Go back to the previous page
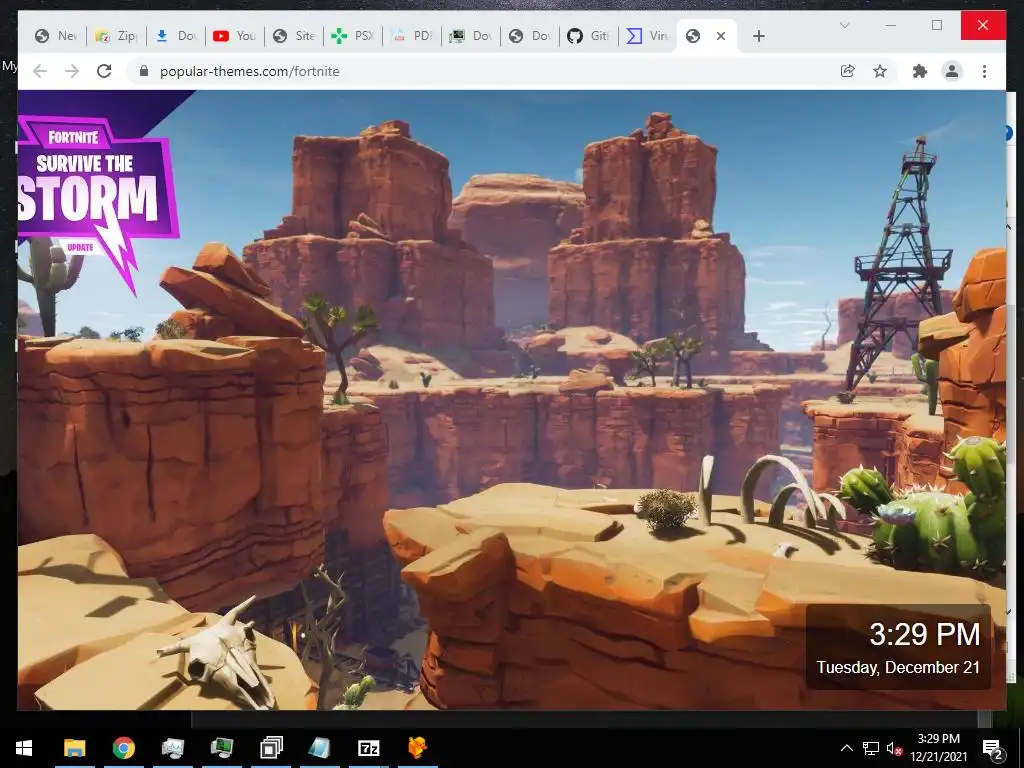 tap(40, 71)
